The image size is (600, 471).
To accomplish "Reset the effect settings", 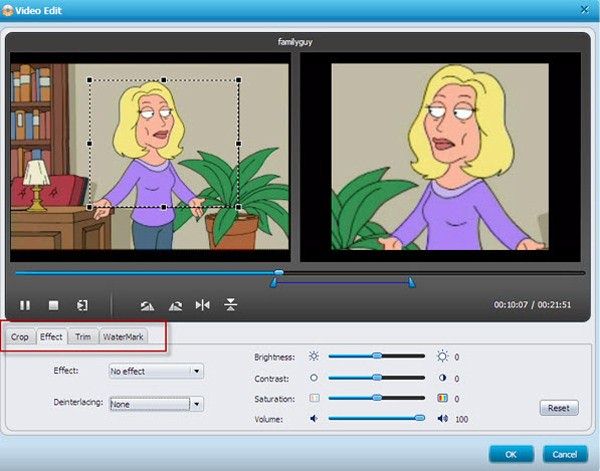I will click(559, 408).
